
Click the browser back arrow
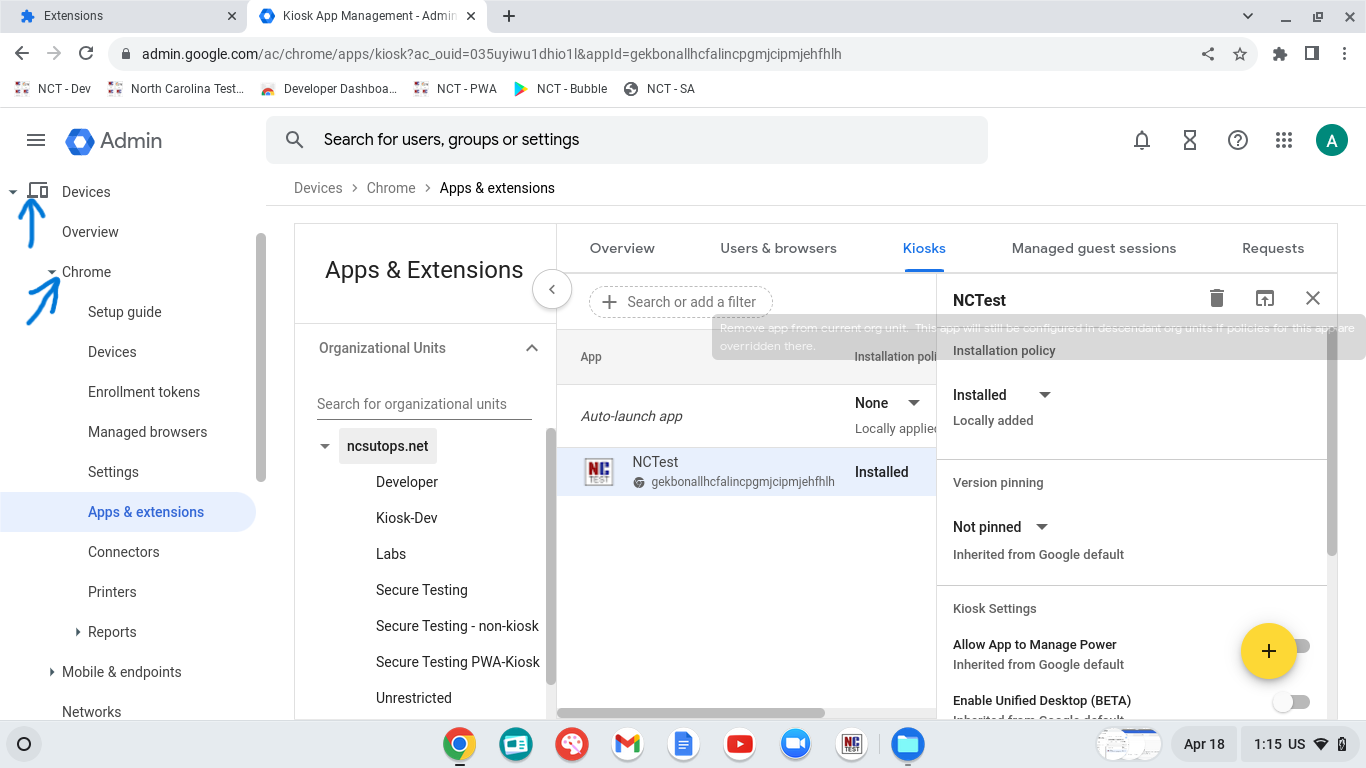pyautogui.click(x=22, y=54)
